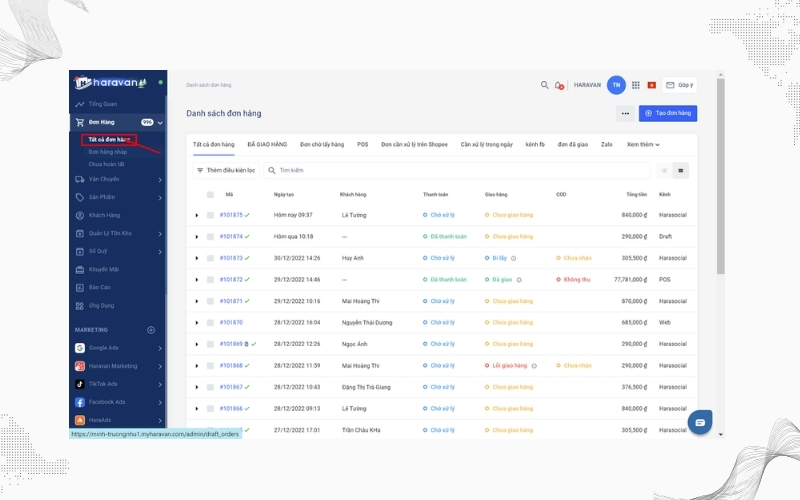Open the Xem thêm dropdown
This screenshot has width=800, height=500.
[x=643, y=145]
